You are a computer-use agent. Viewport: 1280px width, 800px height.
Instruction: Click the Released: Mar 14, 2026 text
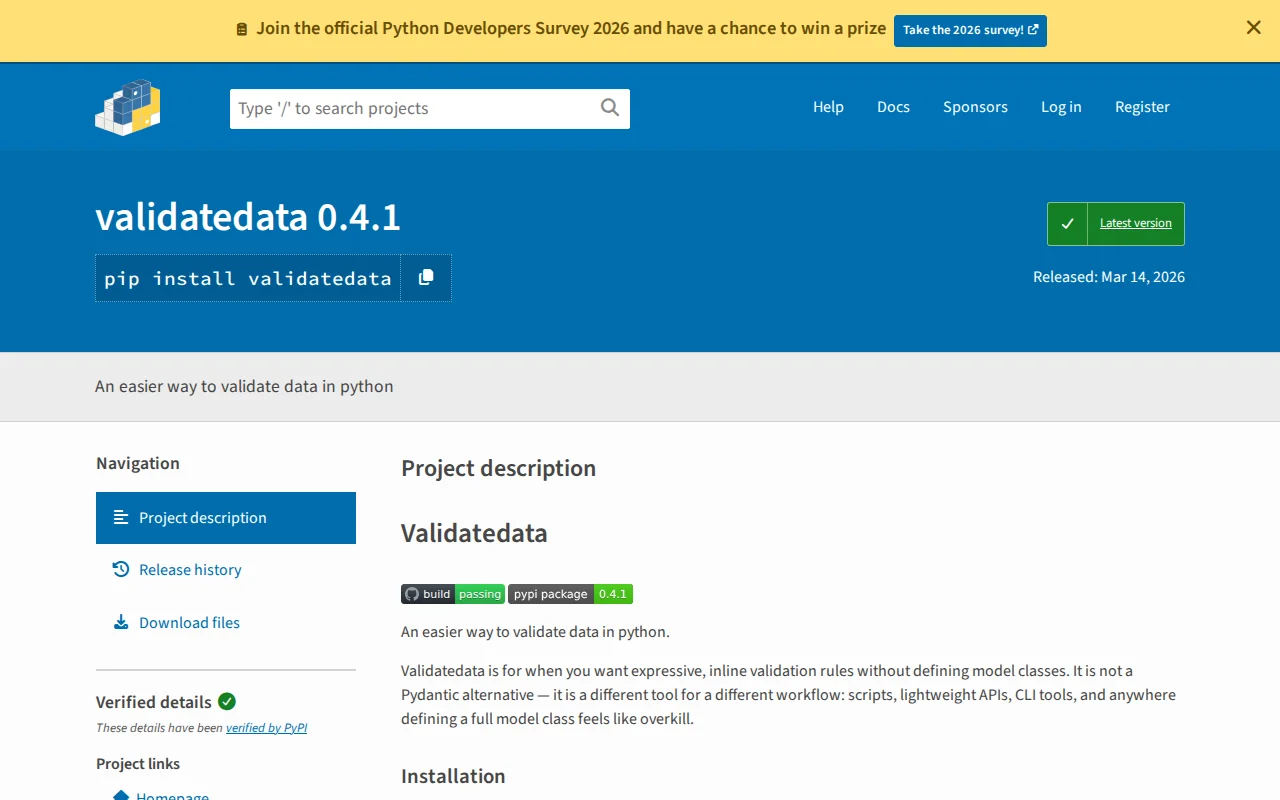pos(1109,277)
